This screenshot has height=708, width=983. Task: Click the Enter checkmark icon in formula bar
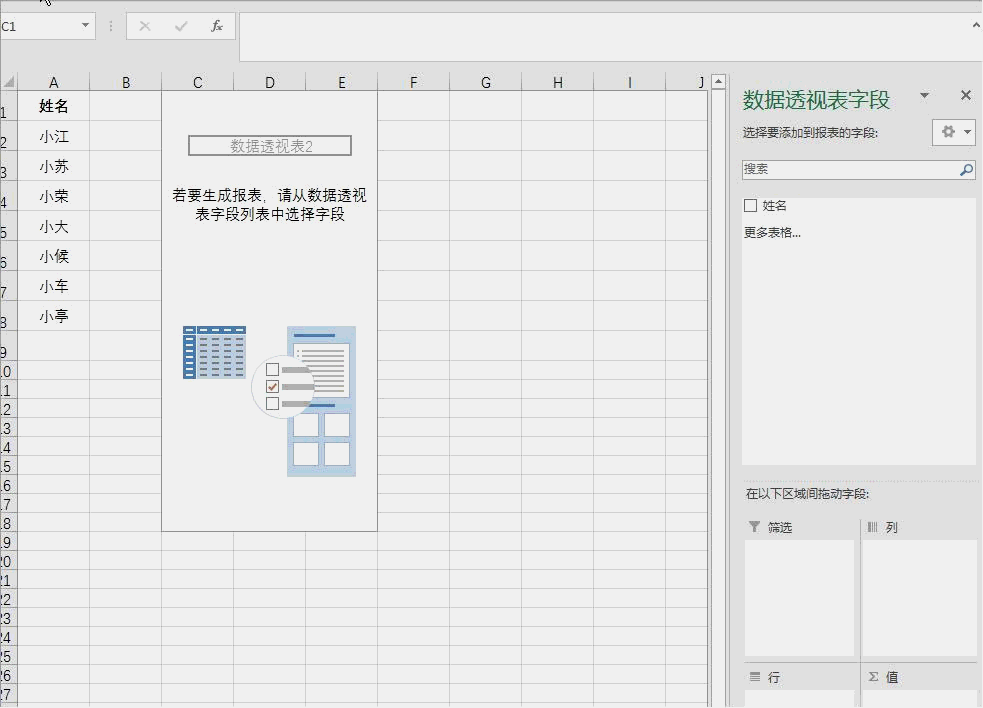click(x=180, y=26)
